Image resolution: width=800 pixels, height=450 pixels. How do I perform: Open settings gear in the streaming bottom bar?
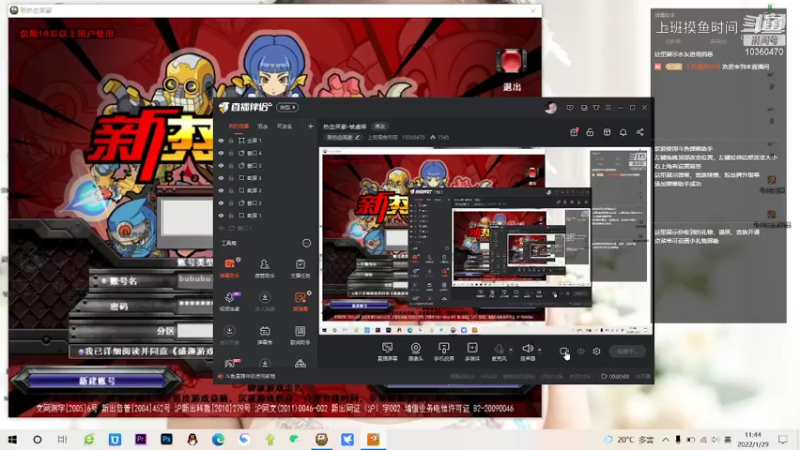(596, 352)
